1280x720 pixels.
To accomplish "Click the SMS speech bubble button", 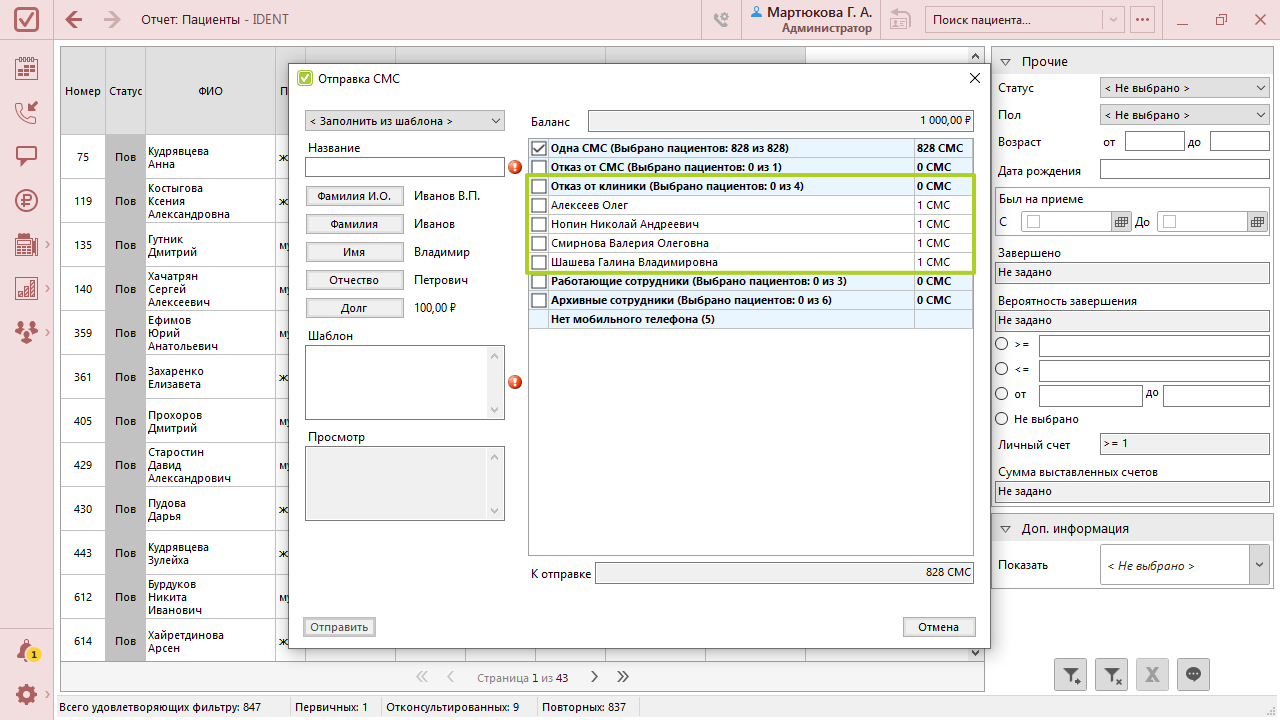I will click(x=1193, y=675).
